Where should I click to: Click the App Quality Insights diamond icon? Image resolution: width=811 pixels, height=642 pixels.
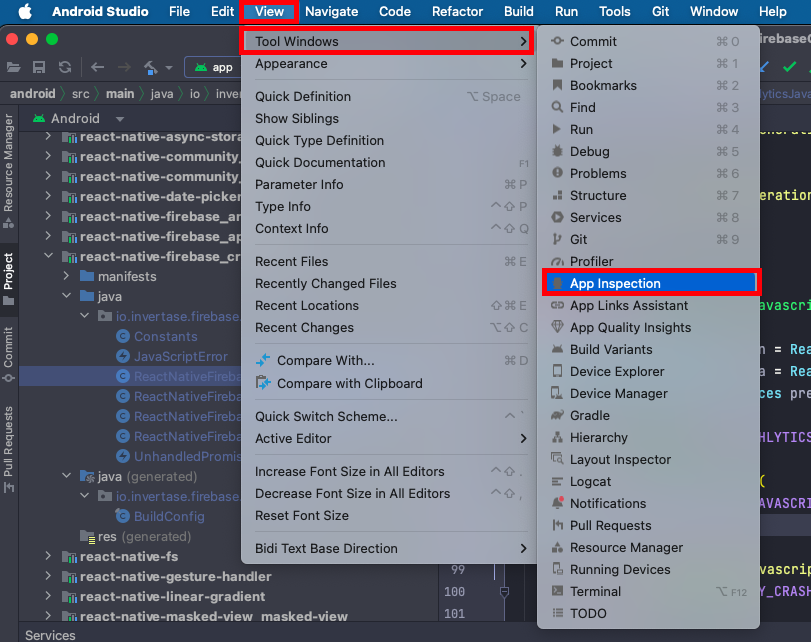point(557,327)
